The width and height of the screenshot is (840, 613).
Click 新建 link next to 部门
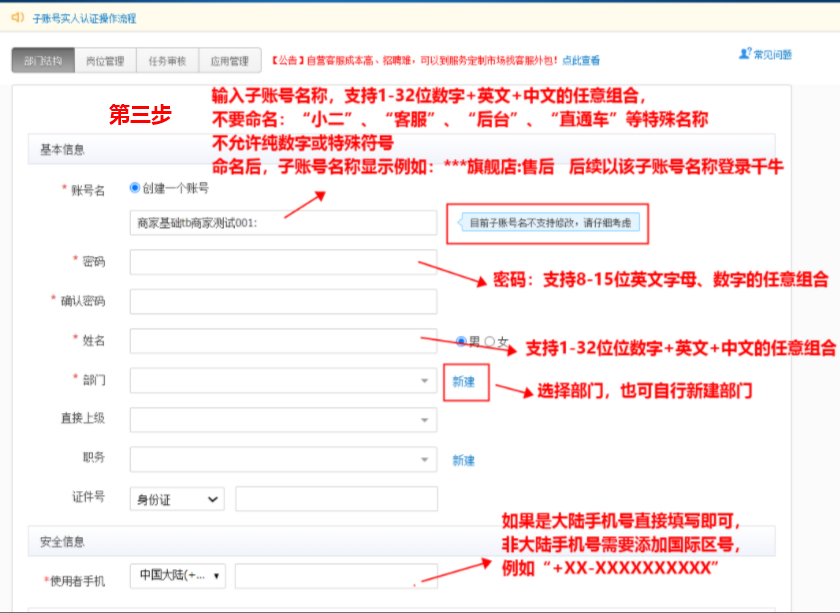tap(464, 381)
